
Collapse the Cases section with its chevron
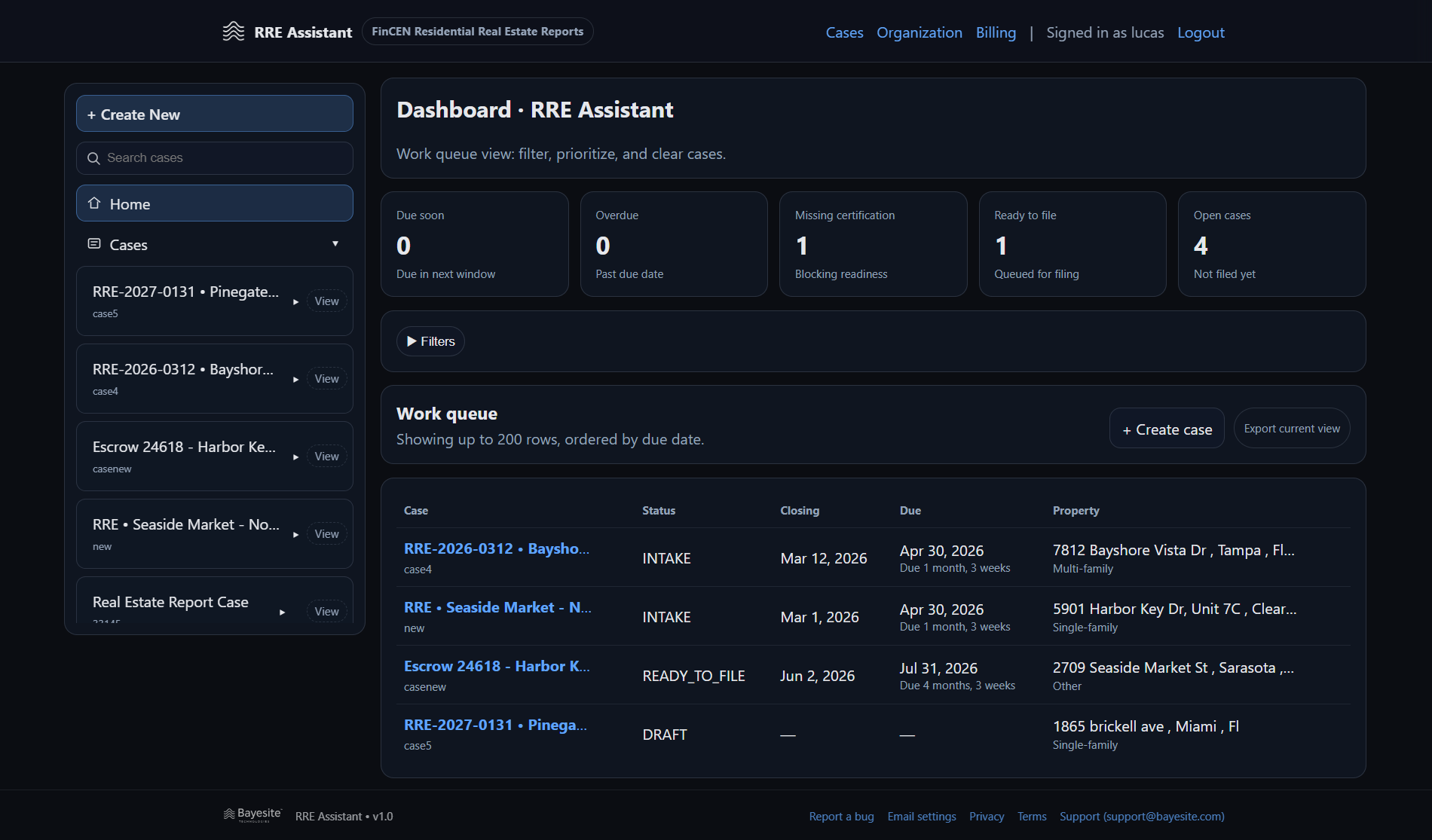[336, 244]
